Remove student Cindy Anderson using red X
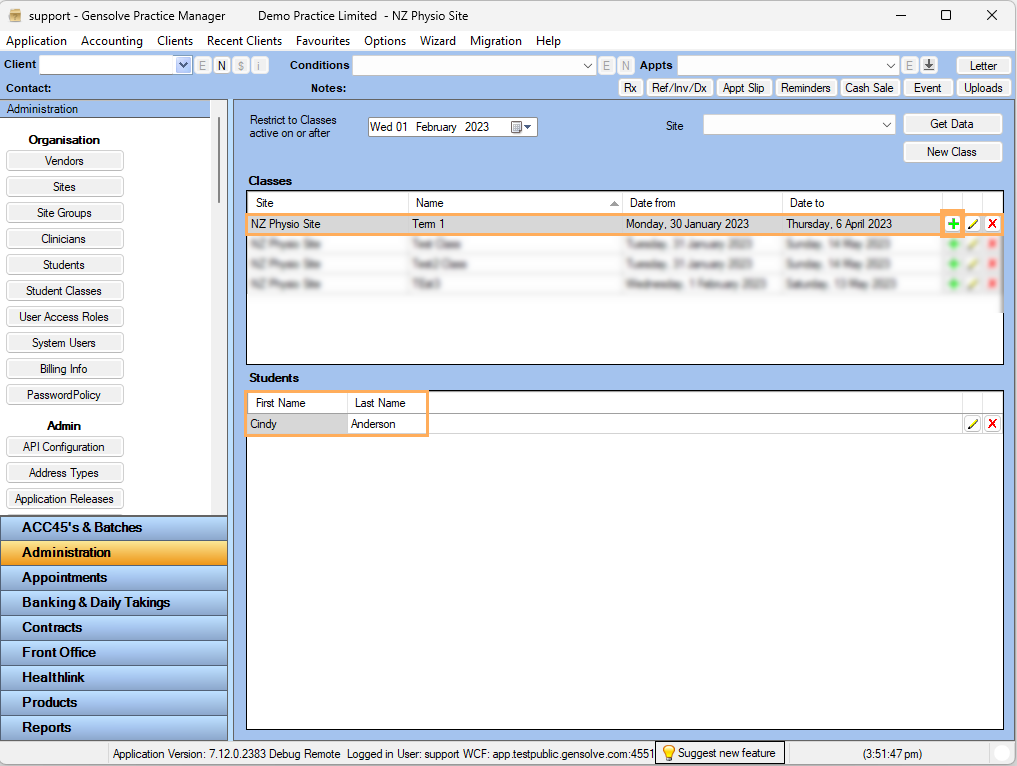The width and height of the screenshot is (1017, 766). click(x=992, y=424)
